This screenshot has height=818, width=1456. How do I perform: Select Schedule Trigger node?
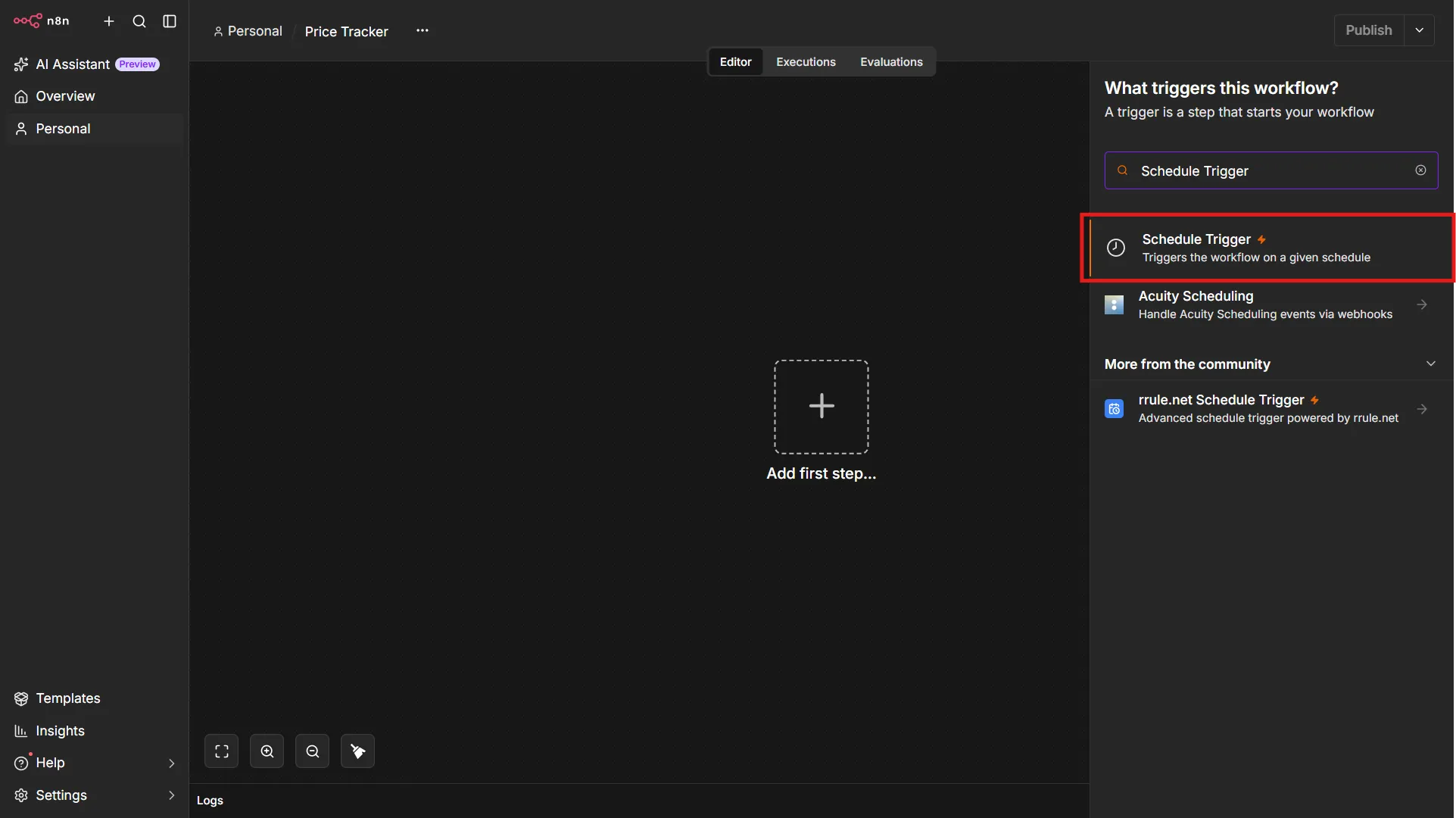point(1270,248)
